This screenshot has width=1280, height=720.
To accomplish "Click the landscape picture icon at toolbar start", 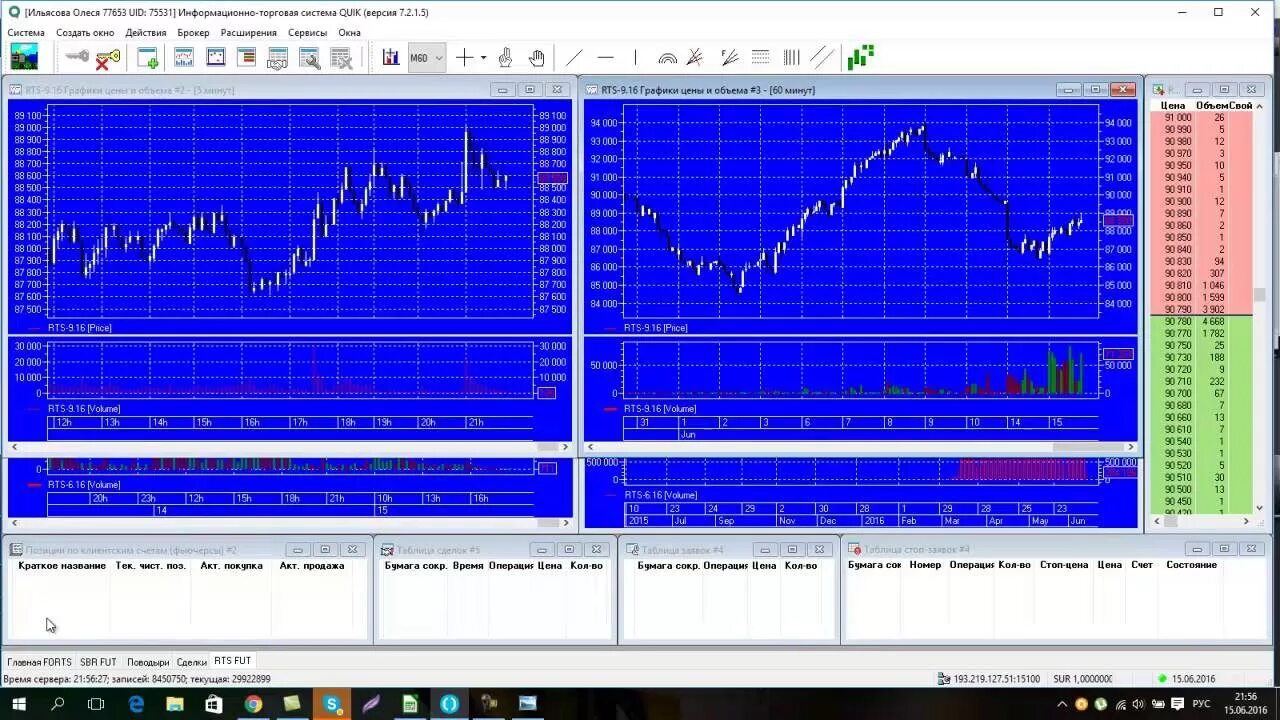I will point(24,58).
